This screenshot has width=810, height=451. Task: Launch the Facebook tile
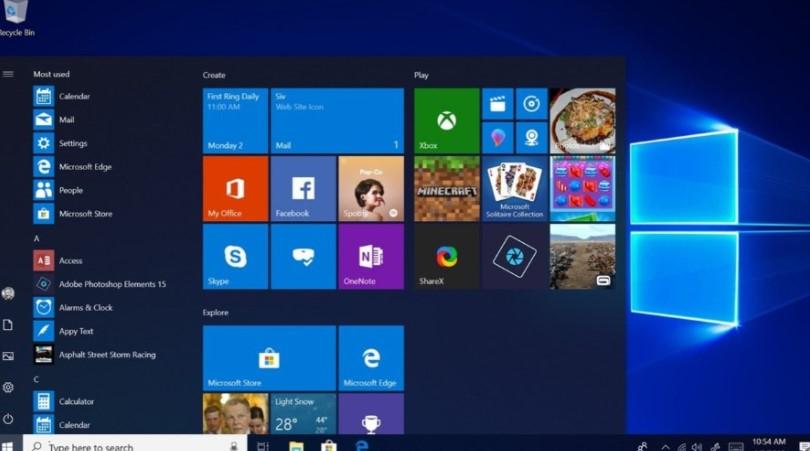303,189
